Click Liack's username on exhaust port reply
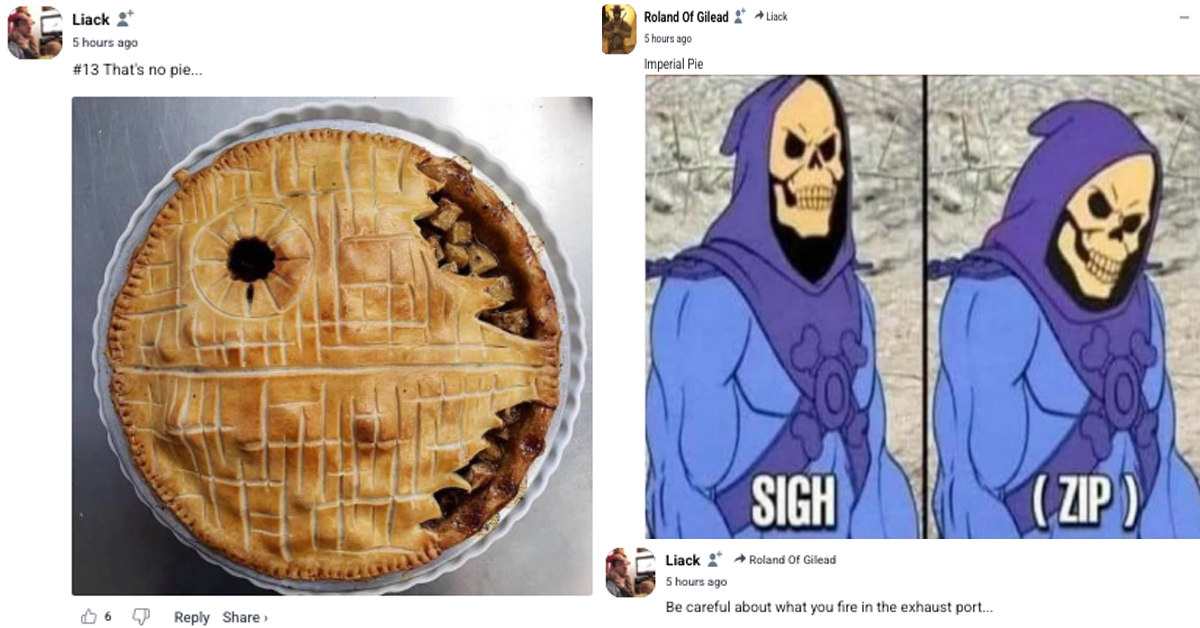This screenshot has width=1200, height=628. coord(683,559)
